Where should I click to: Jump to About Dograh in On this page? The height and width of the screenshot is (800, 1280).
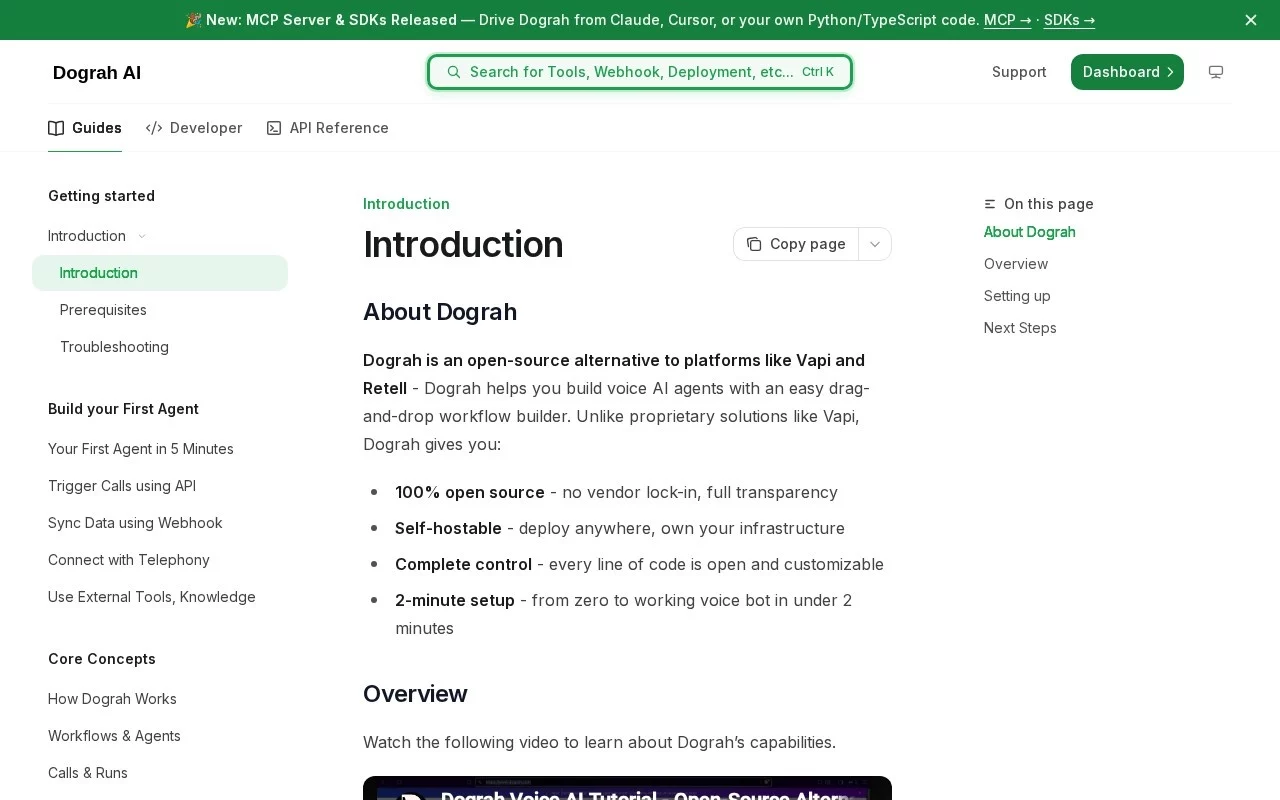coord(1030,232)
